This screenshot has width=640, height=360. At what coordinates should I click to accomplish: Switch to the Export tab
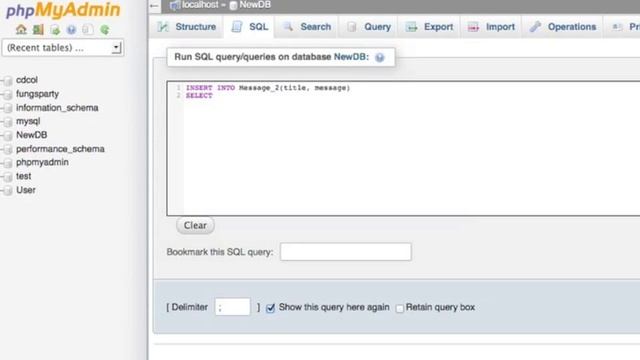click(429, 27)
